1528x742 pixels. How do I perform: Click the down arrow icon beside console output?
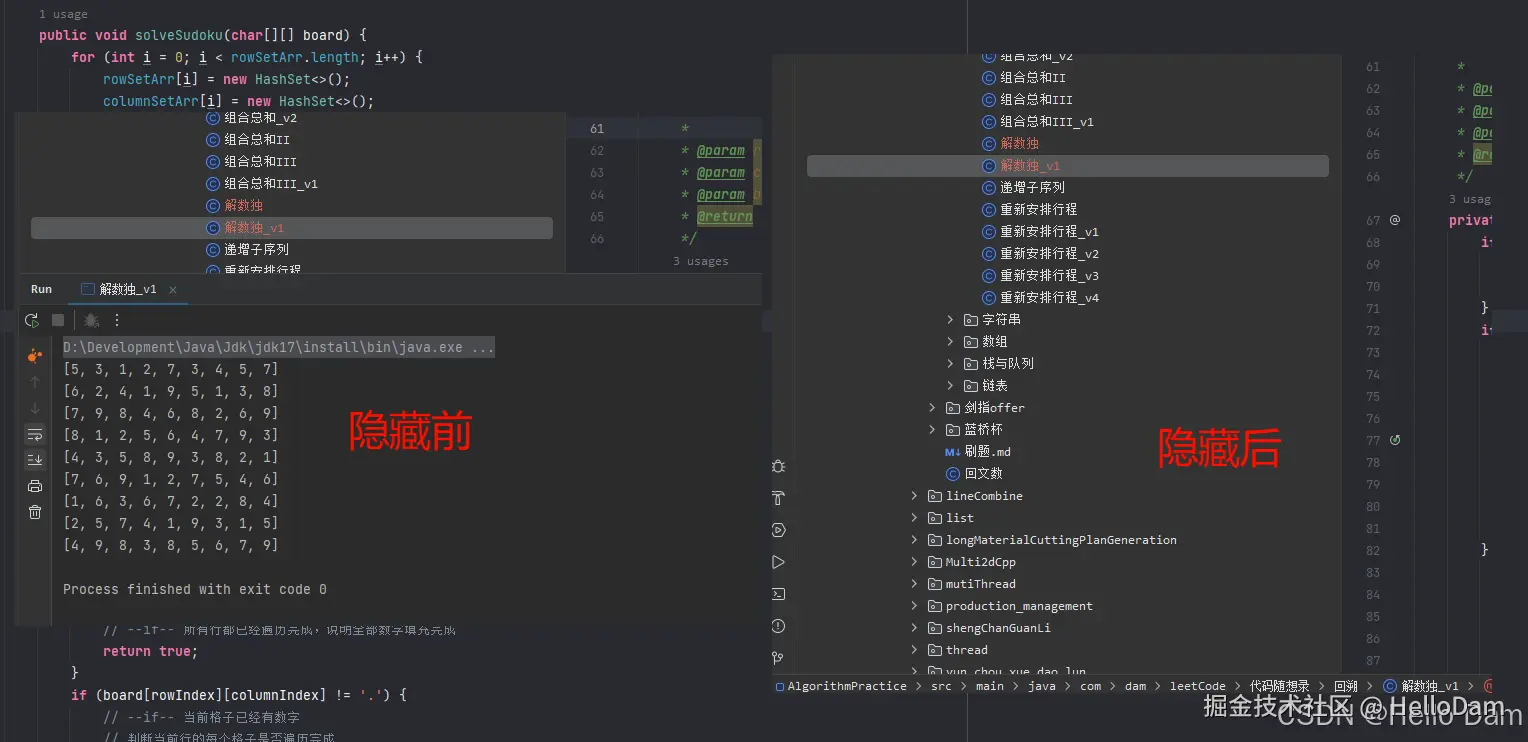click(35, 408)
